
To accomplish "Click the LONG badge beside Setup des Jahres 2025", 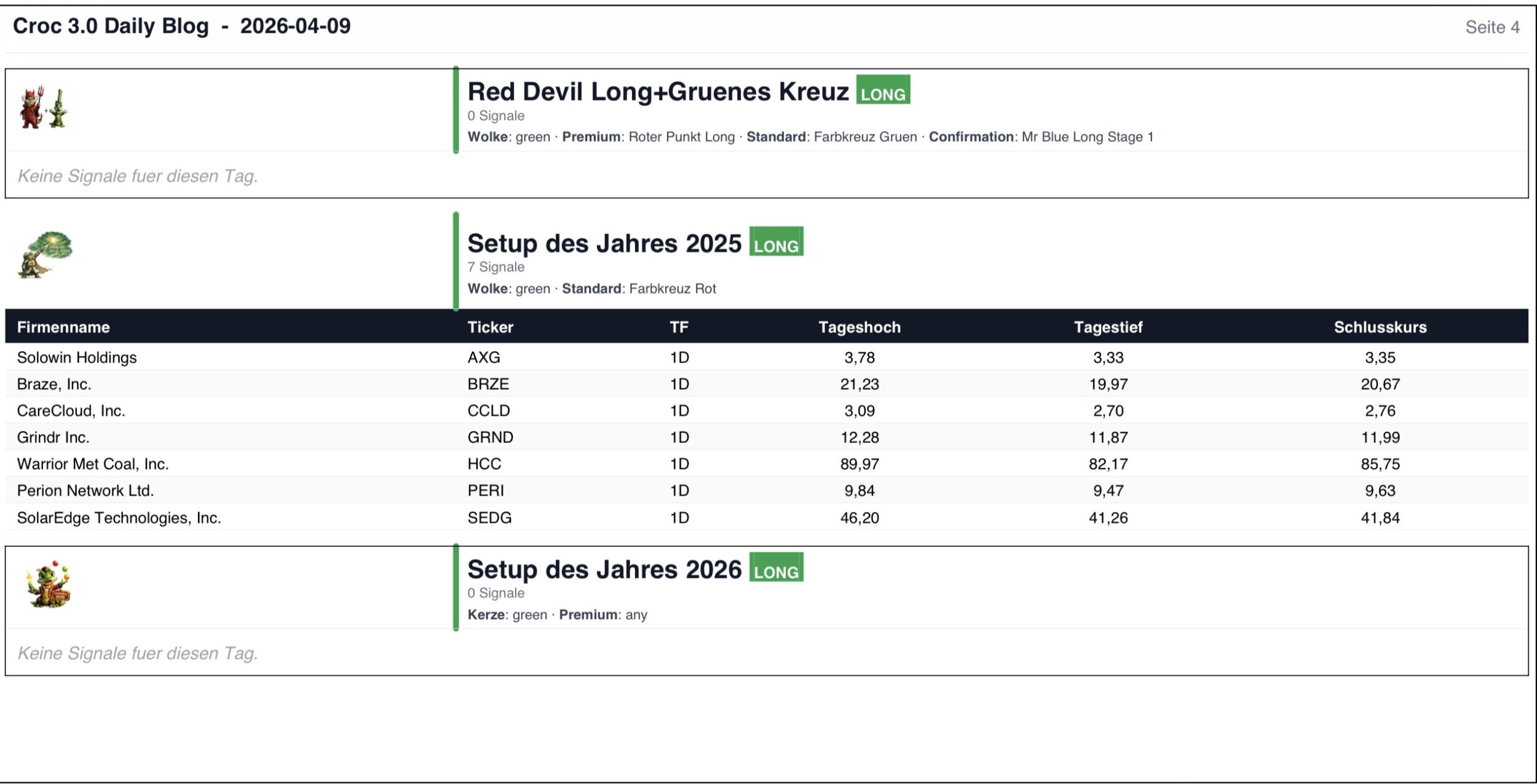I will (x=776, y=242).
